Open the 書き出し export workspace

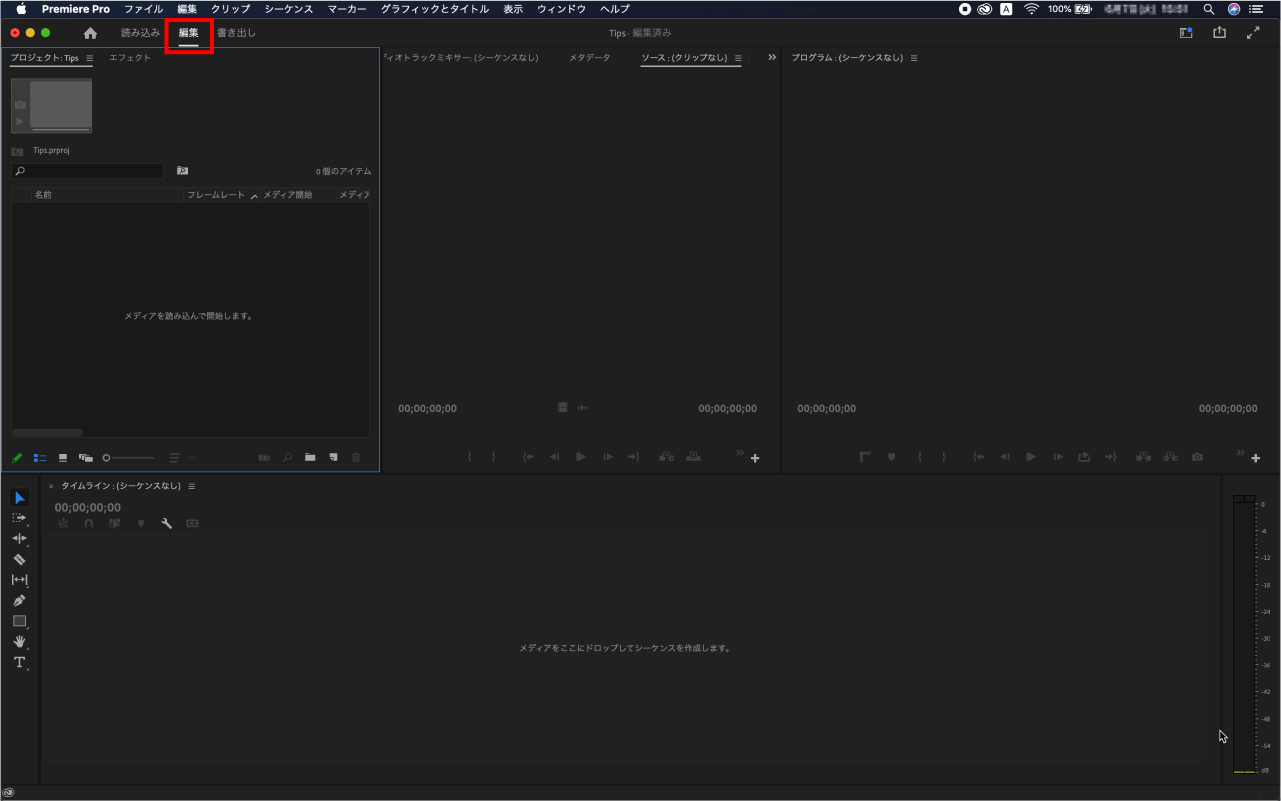pyautogui.click(x=236, y=33)
